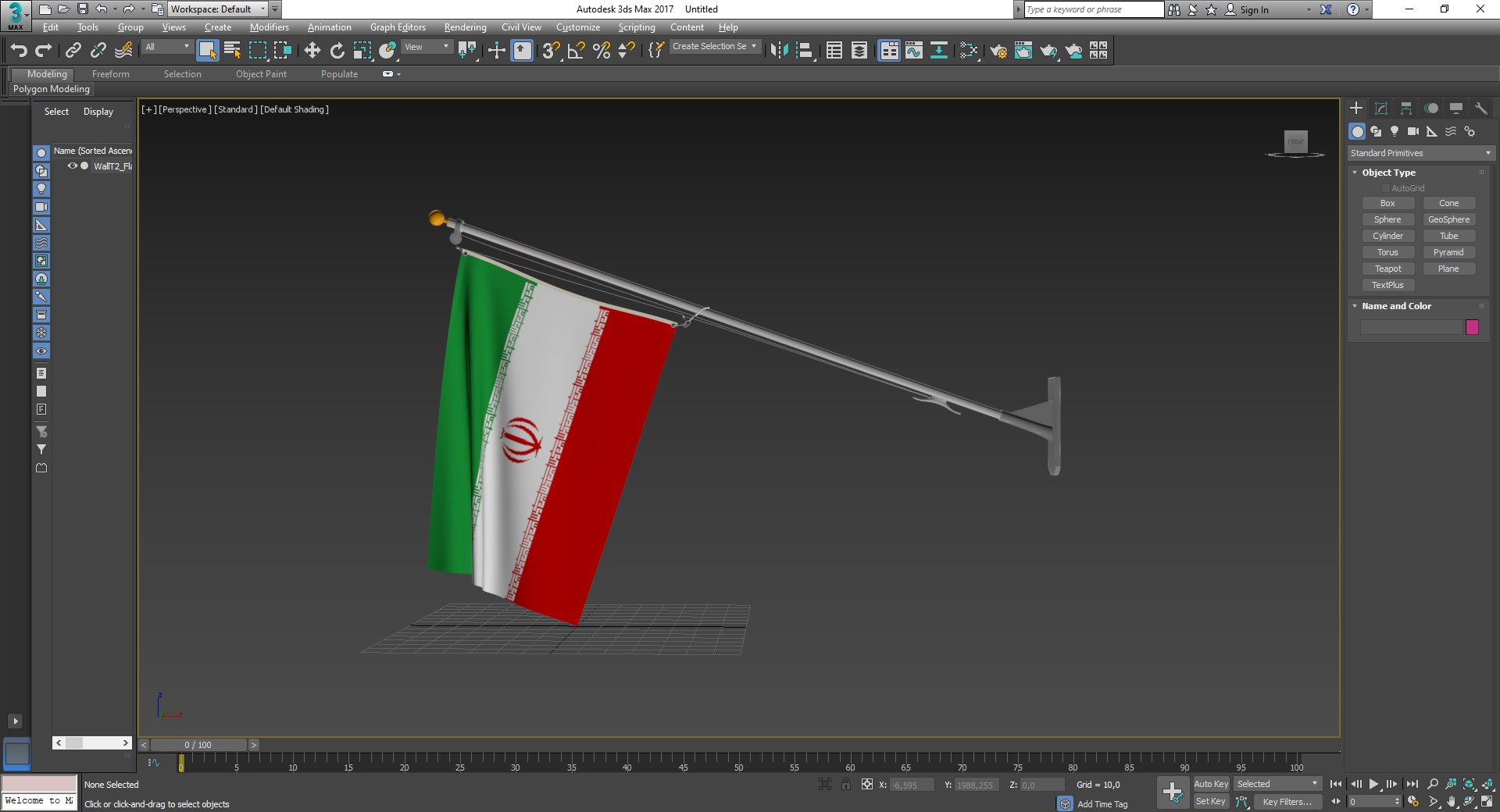
Task: Switch to the Freeform ribbon tab
Action: tap(111, 74)
